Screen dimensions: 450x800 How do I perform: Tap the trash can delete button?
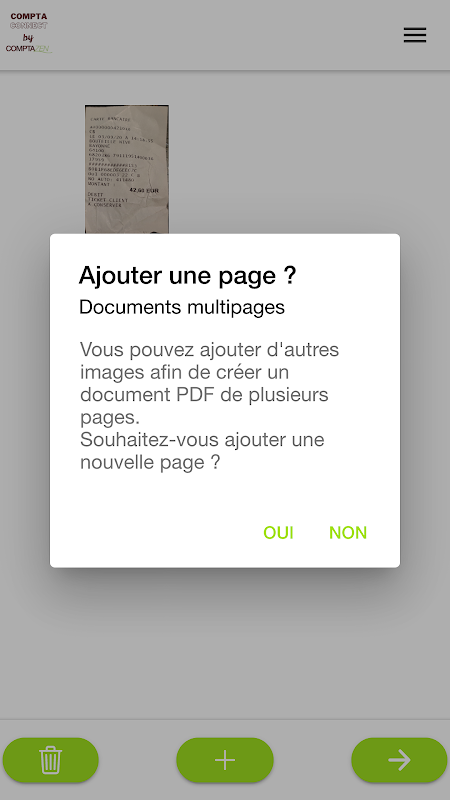point(51,760)
